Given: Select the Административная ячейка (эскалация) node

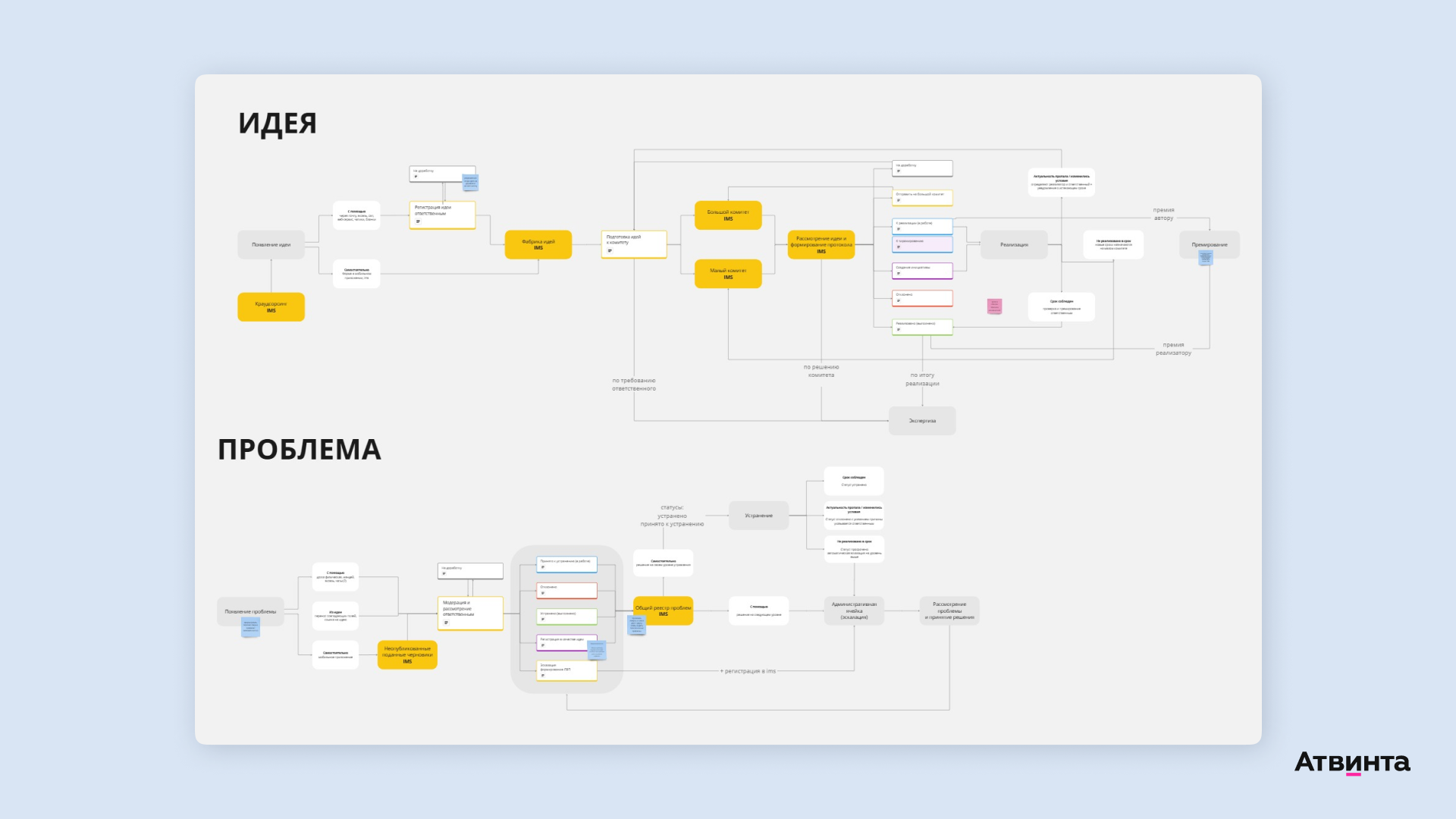Looking at the screenshot, I should click(854, 611).
